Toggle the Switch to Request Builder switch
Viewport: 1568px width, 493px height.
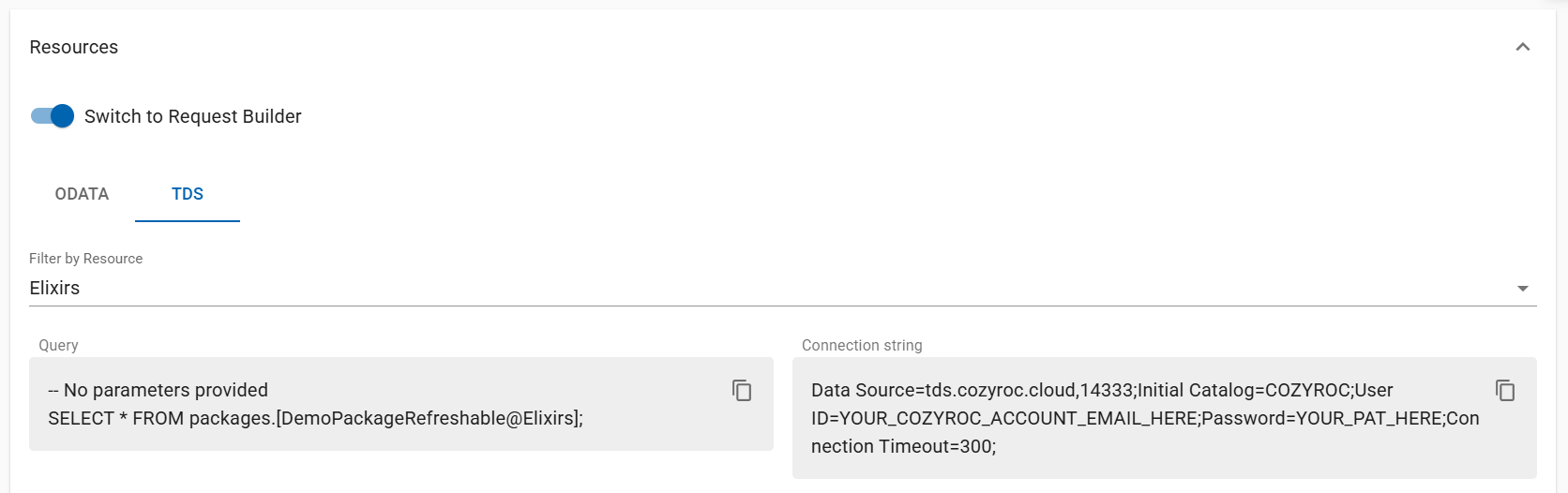point(53,116)
